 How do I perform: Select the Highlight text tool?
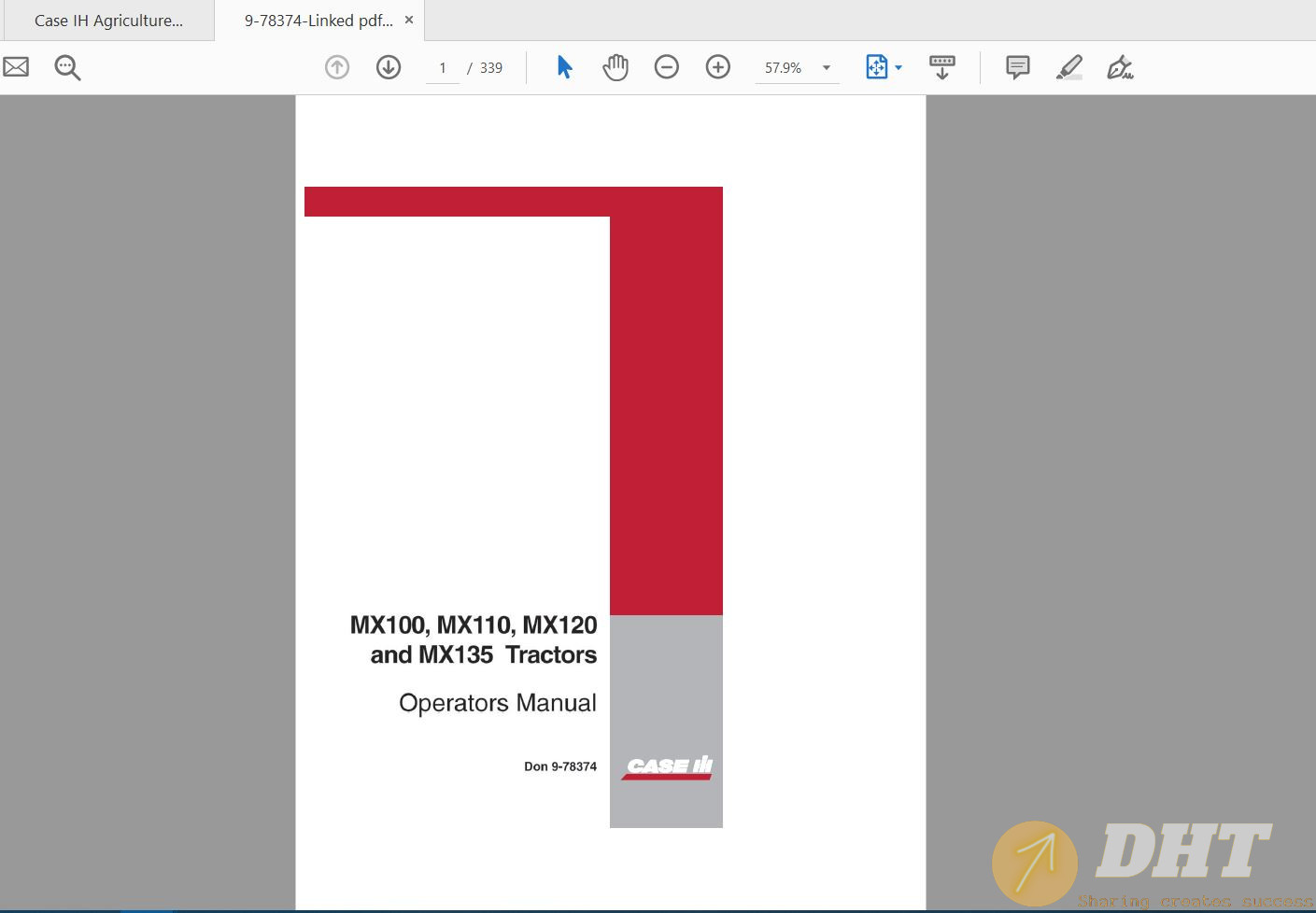click(x=1069, y=66)
